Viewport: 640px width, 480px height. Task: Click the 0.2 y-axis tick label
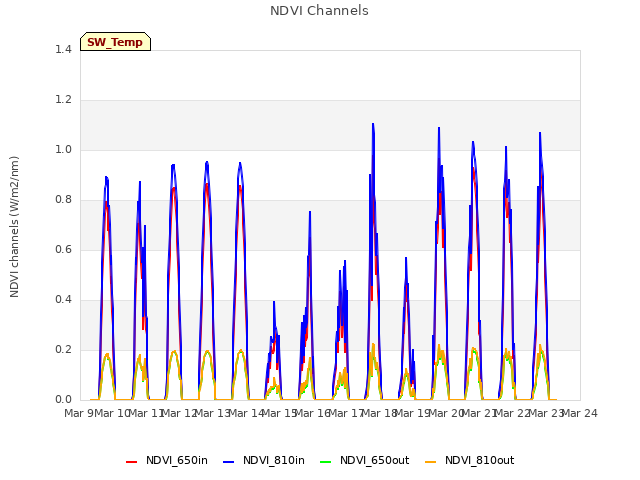tap(63, 349)
